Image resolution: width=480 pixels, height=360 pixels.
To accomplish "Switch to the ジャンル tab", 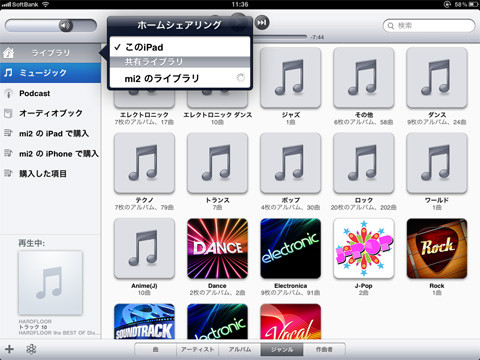I will [282, 349].
